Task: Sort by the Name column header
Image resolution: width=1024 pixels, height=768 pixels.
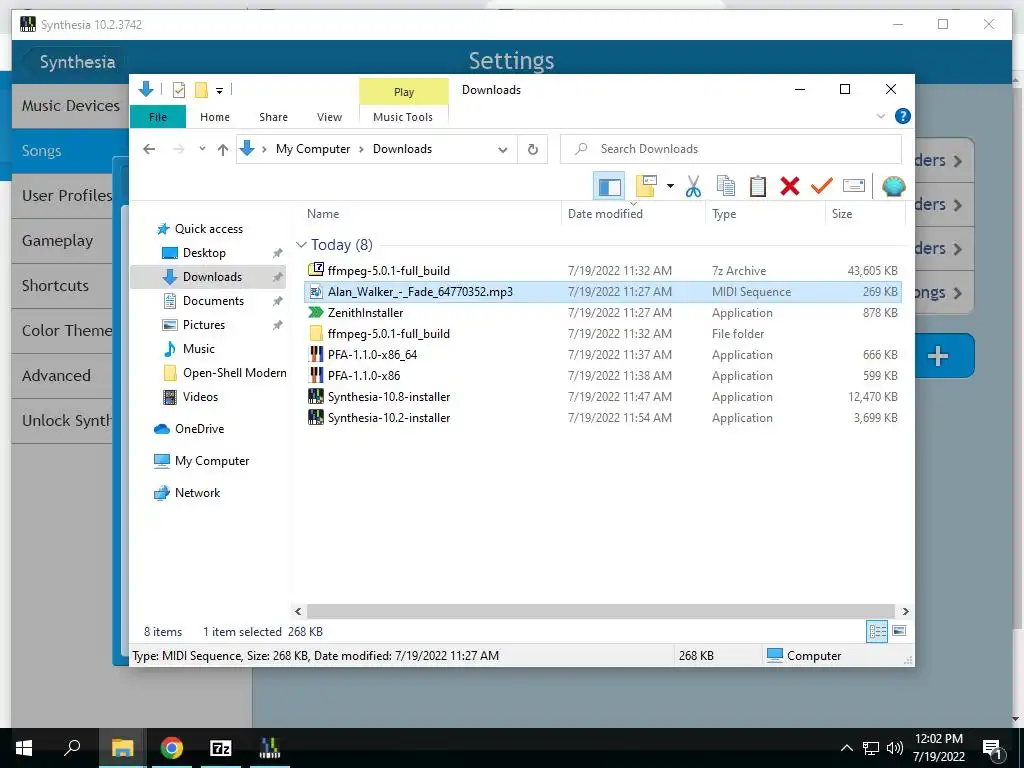Action: tap(431, 214)
